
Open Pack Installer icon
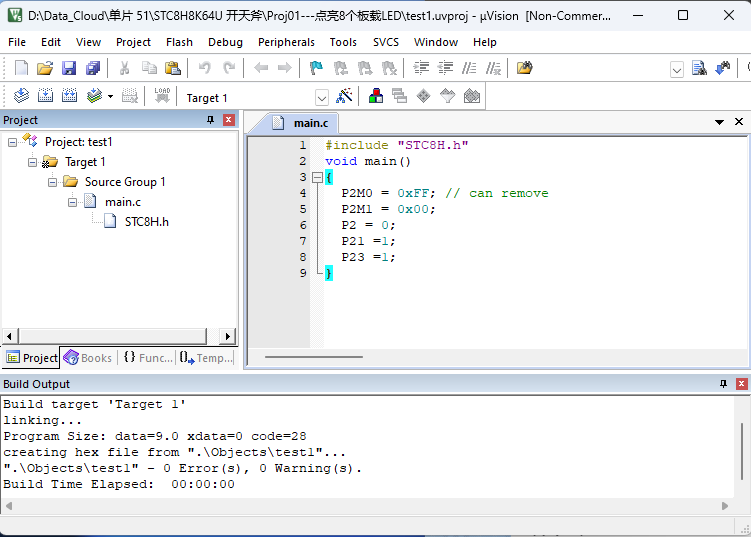pyautogui.click(x=472, y=96)
